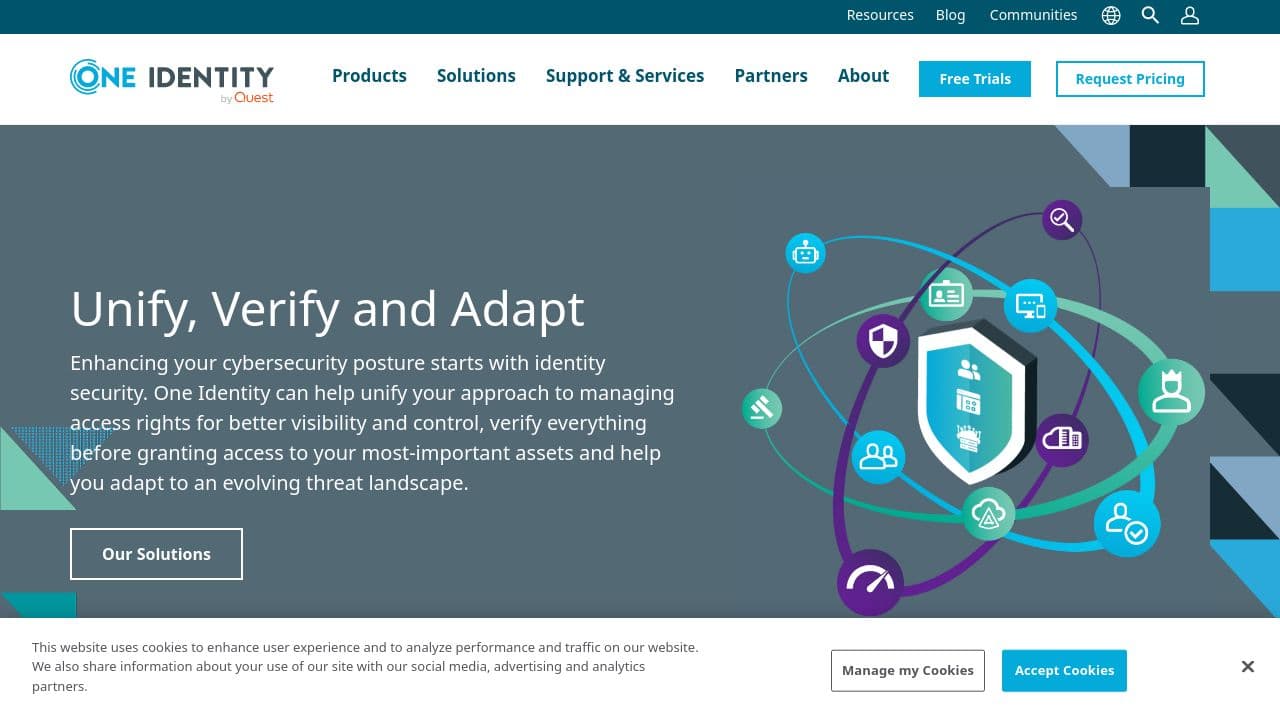
Task: Dismiss the cookie notice with the X
Action: point(1247,666)
